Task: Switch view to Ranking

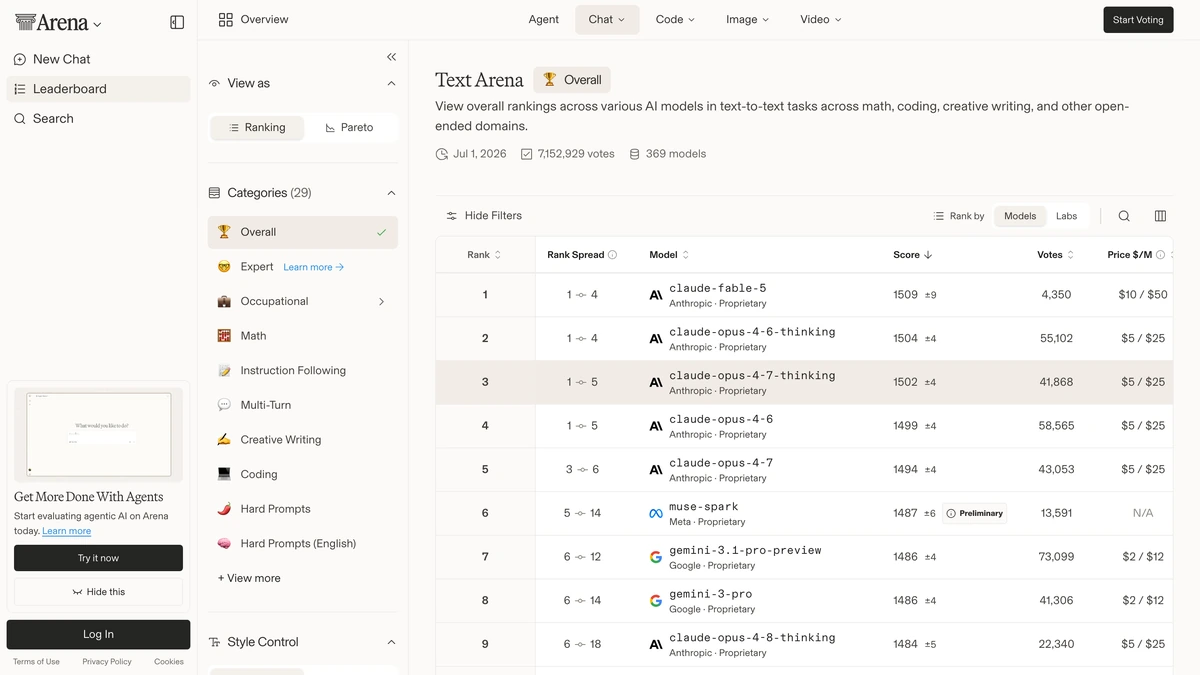Action: (x=257, y=128)
